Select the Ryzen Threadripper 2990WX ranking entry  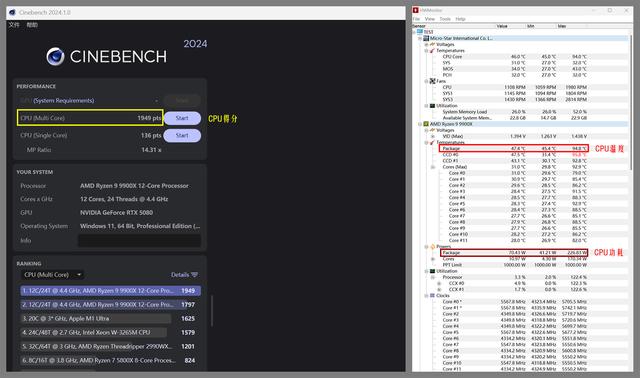[x=110, y=346]
